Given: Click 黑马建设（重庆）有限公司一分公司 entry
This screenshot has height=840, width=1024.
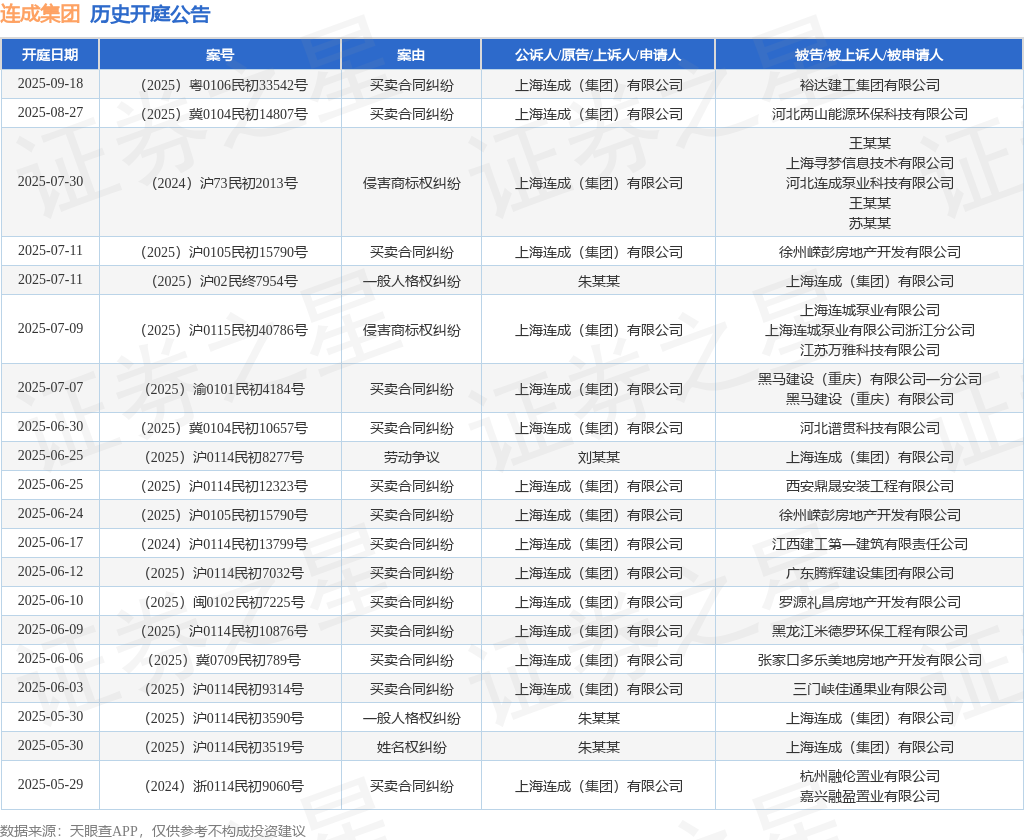Looking at the screenshot, I should point(870,380).
